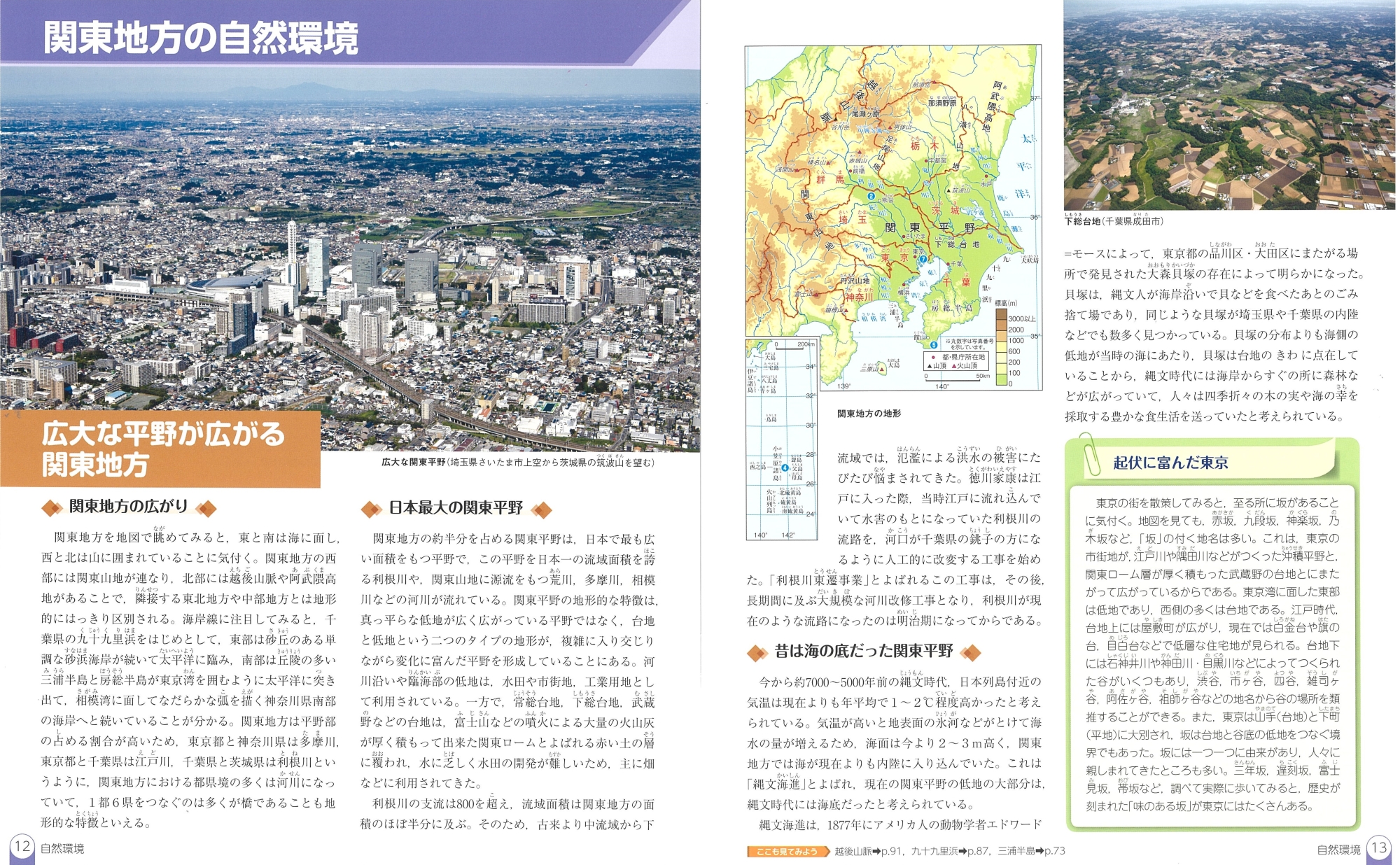Open the aerial photo of Saitama city
Screen dimensions: 1400x865
click(350, 260)
